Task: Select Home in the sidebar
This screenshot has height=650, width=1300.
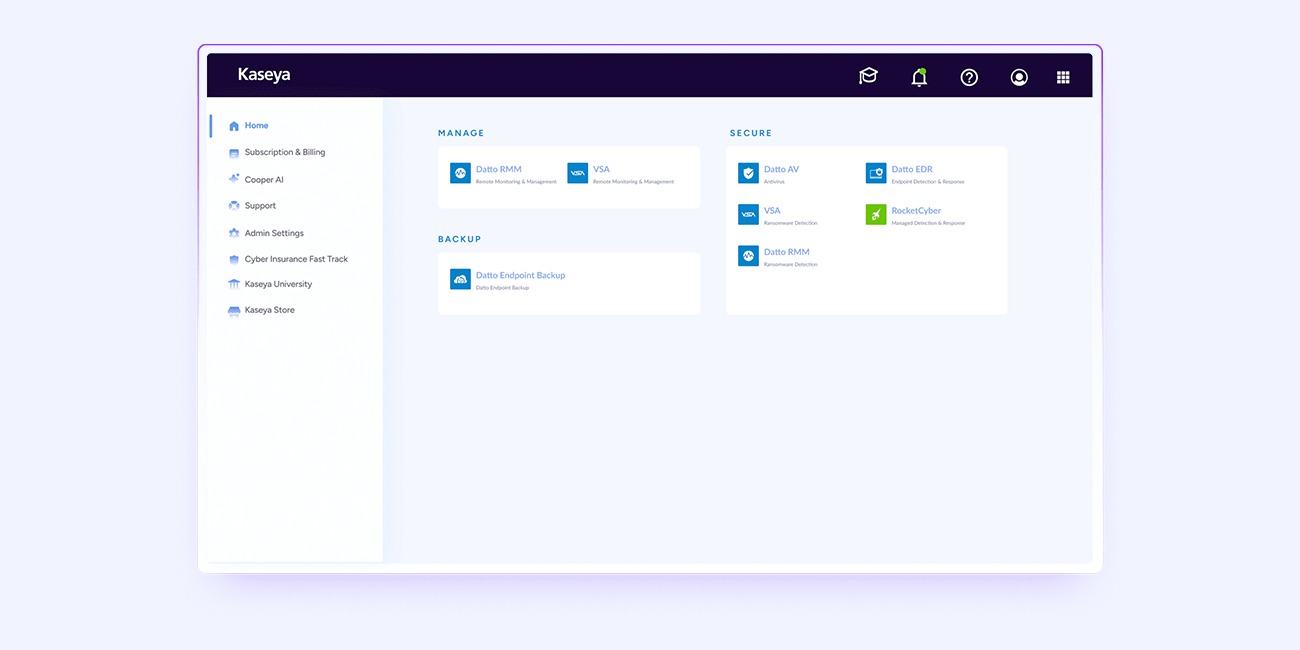Action: pos(256,126)
